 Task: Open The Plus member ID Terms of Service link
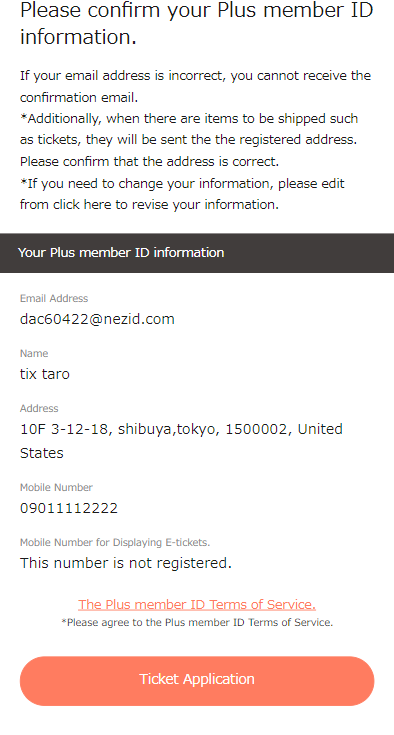197,605
